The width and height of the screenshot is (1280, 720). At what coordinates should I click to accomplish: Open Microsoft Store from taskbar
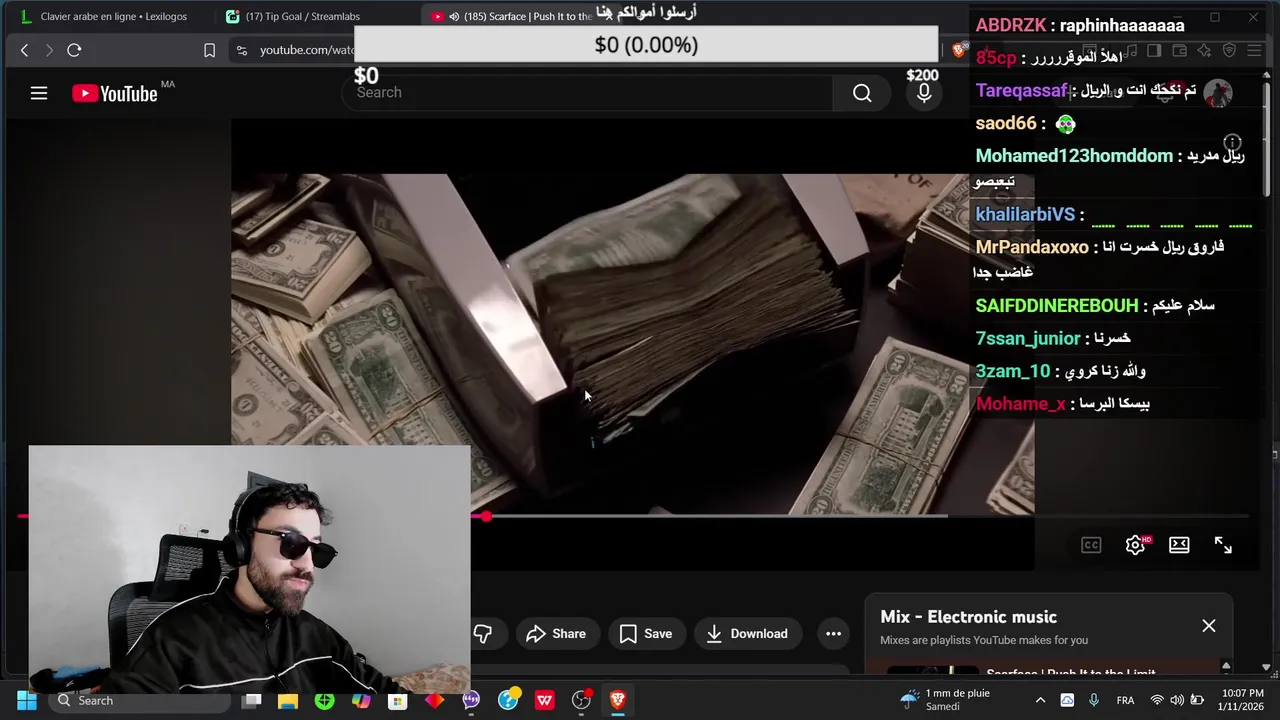[397, 700]
